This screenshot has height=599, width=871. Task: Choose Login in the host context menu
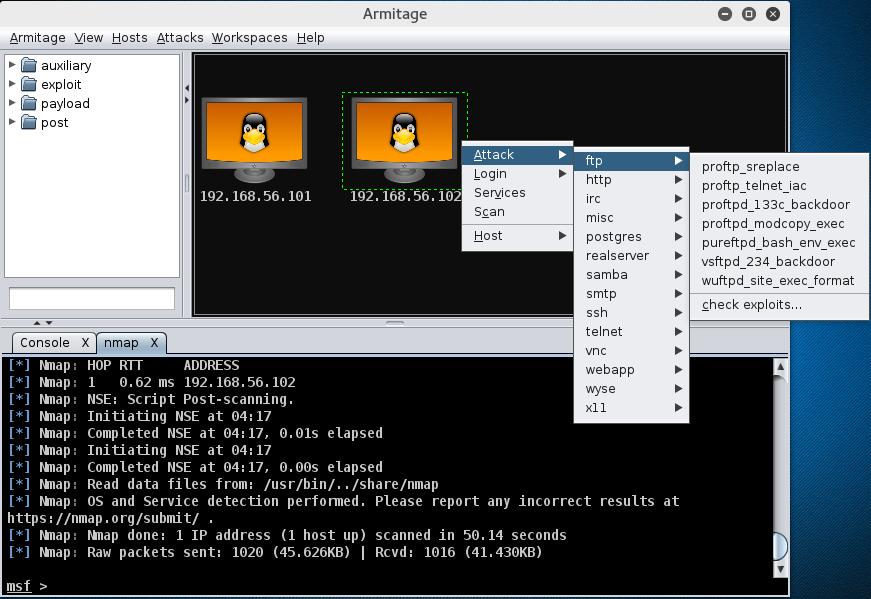tap(517, 174)
